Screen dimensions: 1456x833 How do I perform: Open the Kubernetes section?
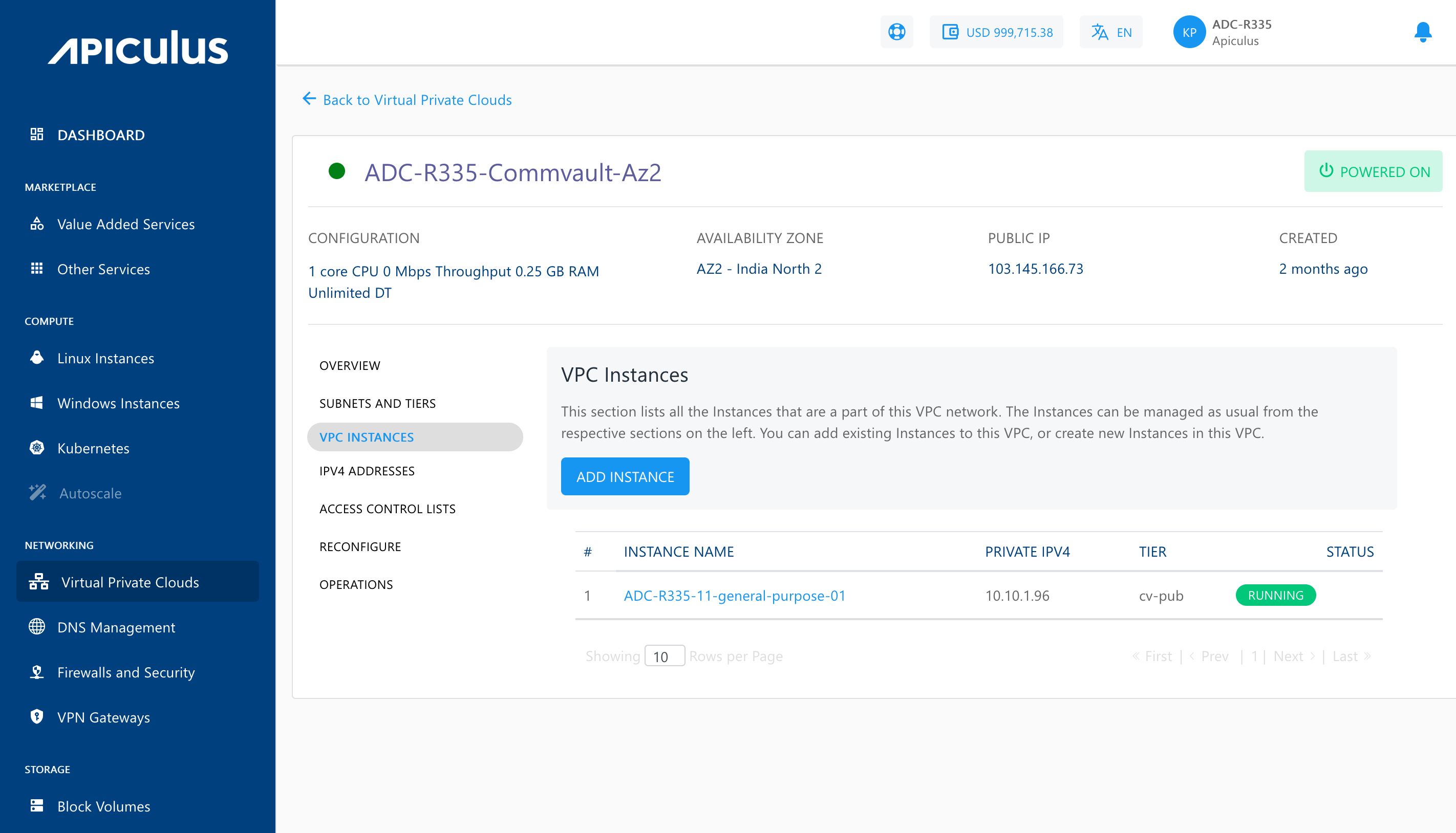pos(93,449)
